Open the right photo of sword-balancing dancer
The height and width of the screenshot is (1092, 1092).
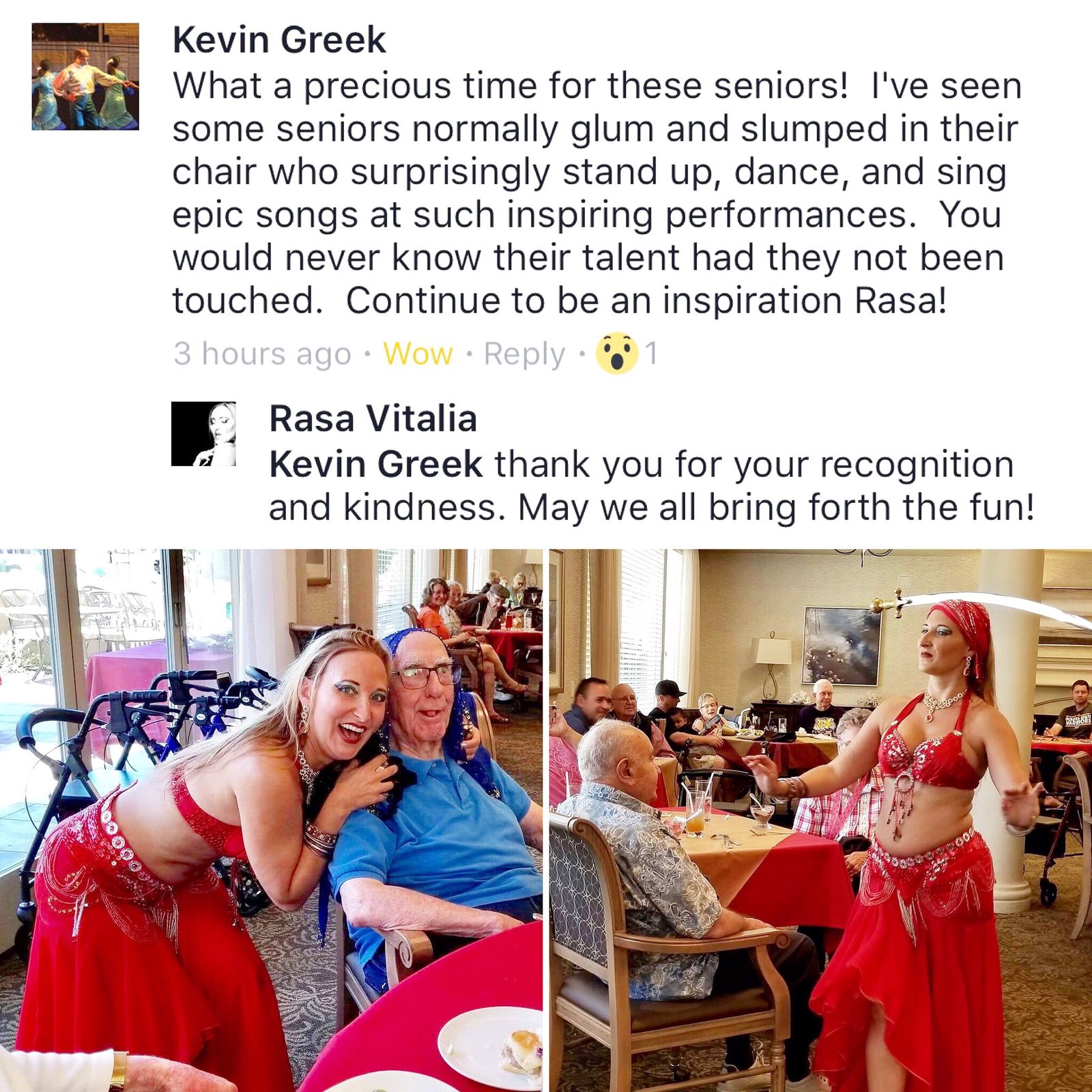tap(820, 820)
